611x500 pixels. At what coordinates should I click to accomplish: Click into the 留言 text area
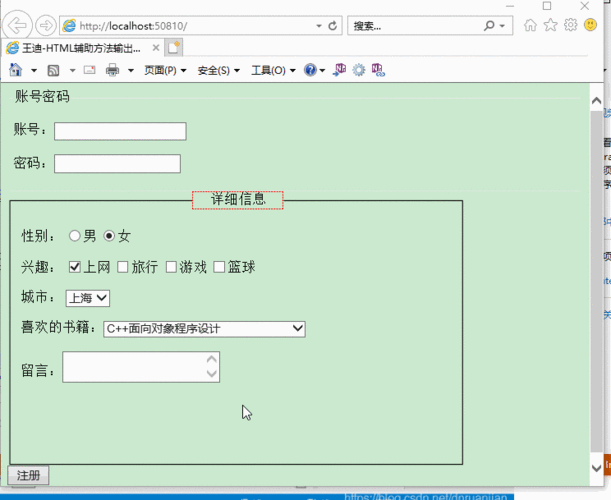[x=141, y=367]
